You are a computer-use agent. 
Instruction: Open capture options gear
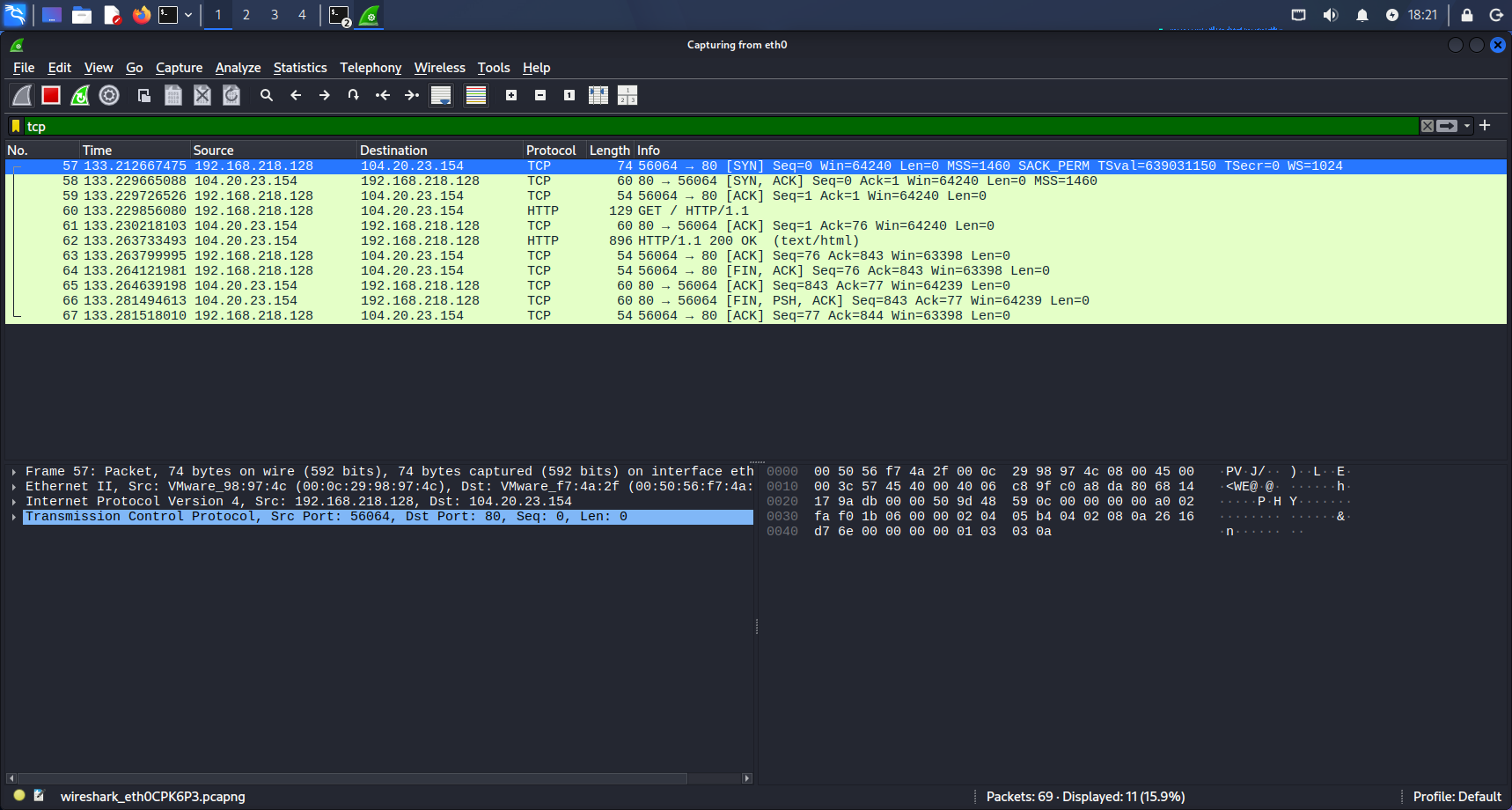(x=109, y=95)
